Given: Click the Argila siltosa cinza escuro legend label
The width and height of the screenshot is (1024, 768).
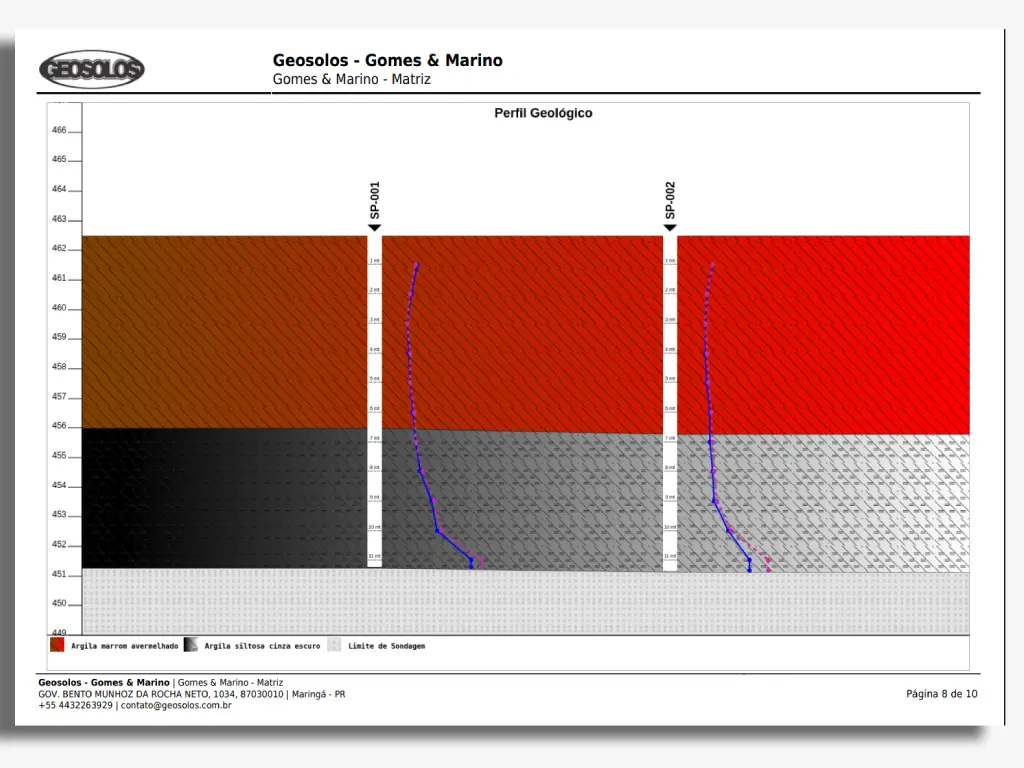Looking at the screenshot, I should 262,646.
